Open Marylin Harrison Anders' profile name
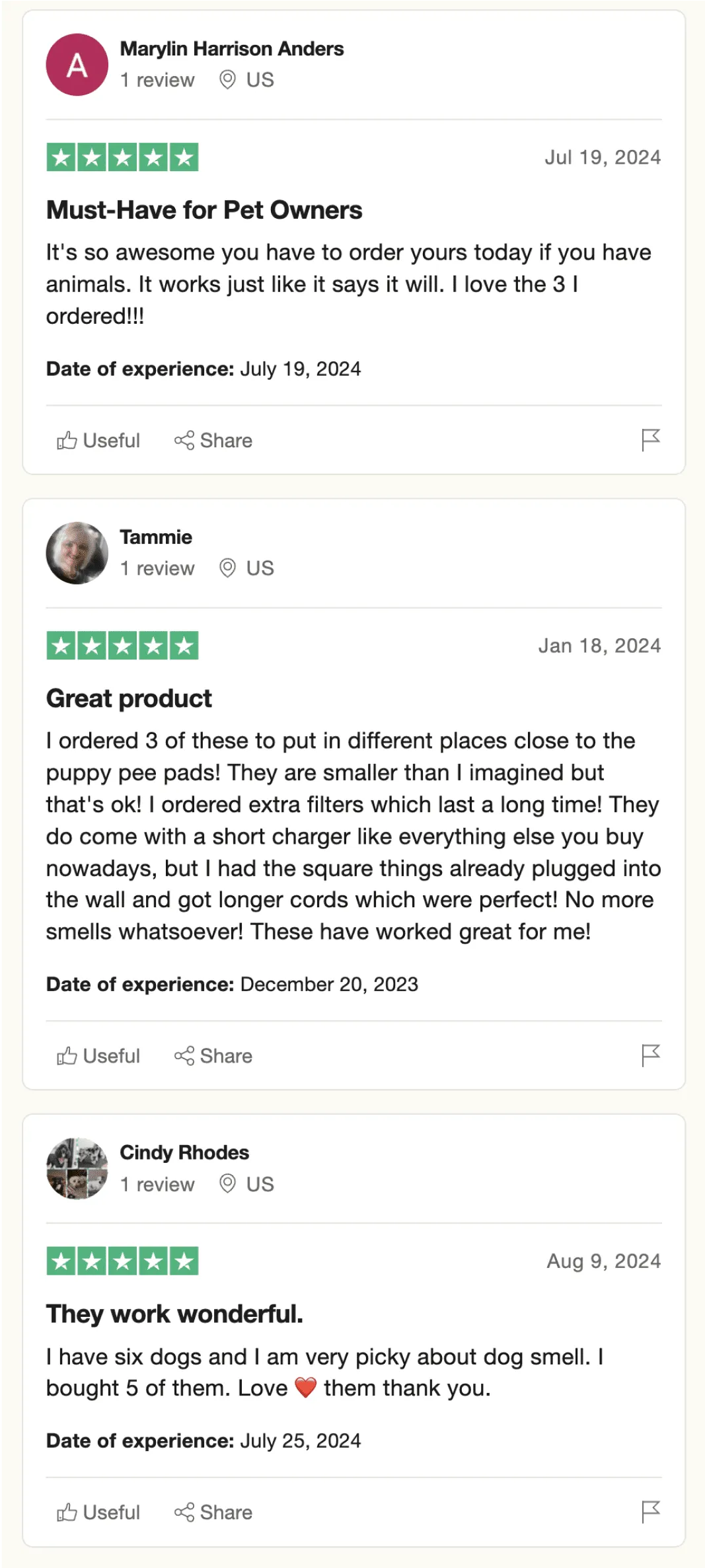Image resolution: width=705 pixels, height=1568 pixels. tap(232, 49)
